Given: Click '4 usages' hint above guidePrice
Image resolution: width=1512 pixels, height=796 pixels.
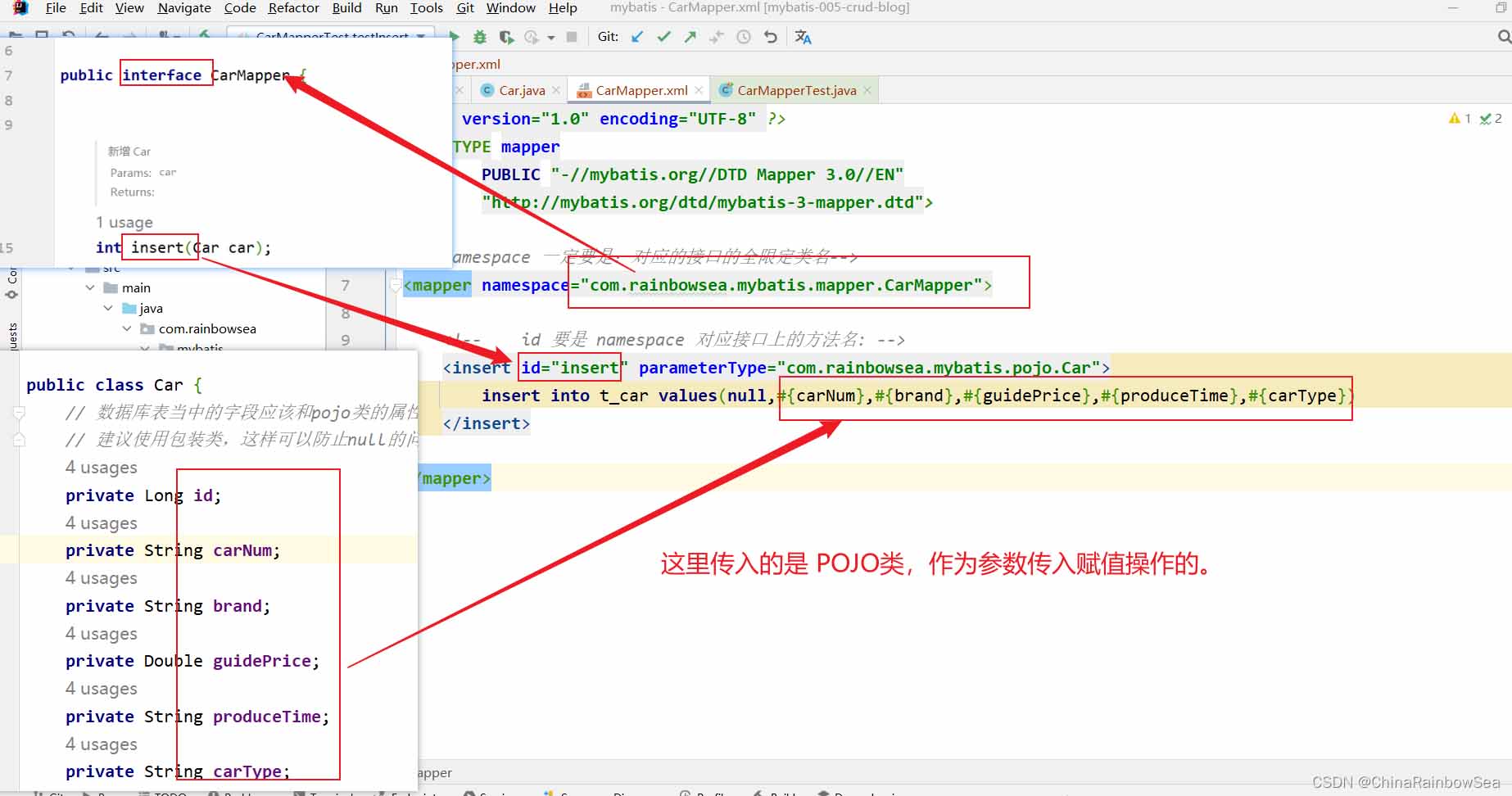Looking at the screenshot, I should 102,634.
